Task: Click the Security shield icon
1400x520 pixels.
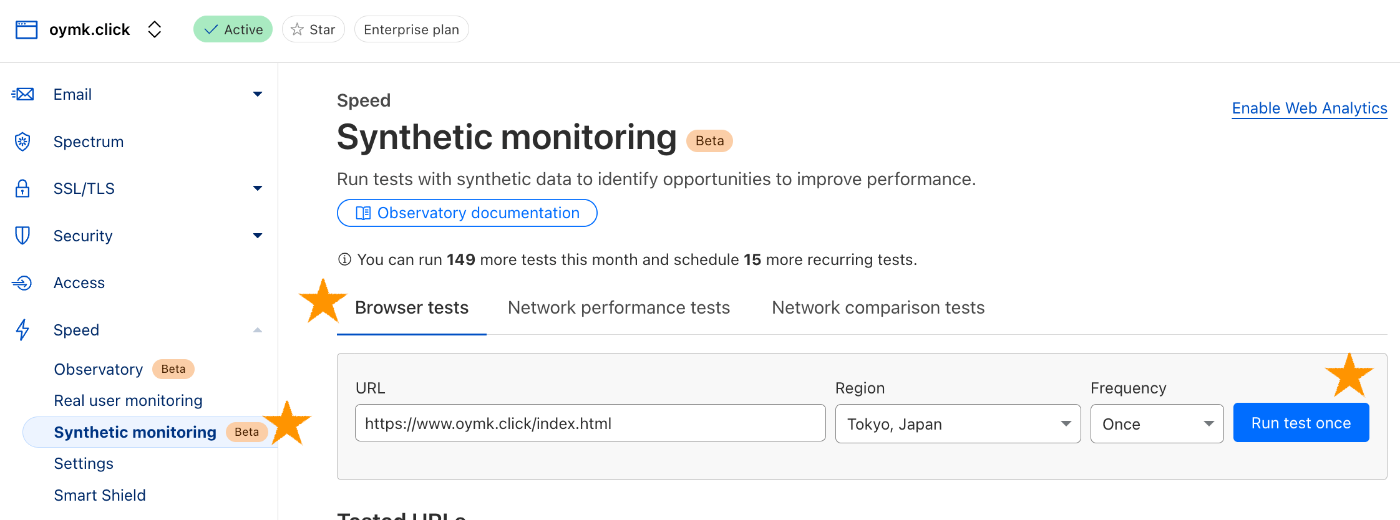Action: [22, 236]
